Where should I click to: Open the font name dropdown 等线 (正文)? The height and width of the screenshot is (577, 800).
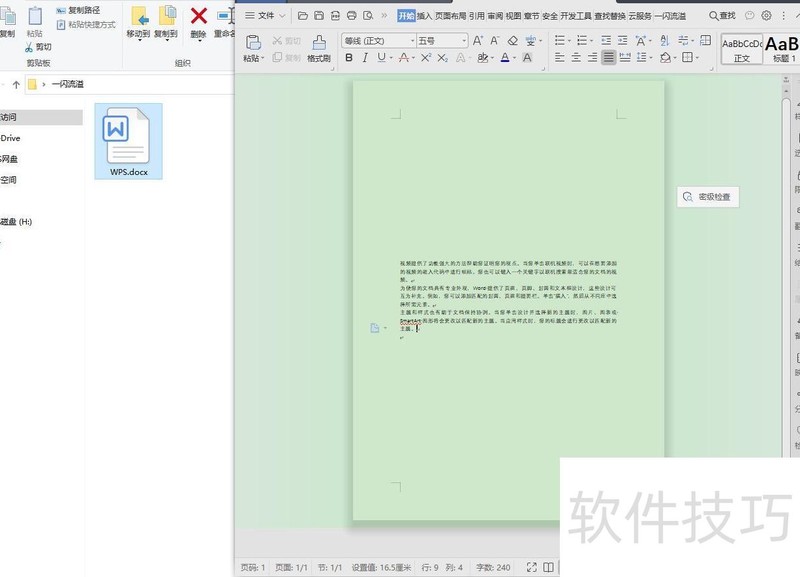pyautogui.click(x=413, y=41)
